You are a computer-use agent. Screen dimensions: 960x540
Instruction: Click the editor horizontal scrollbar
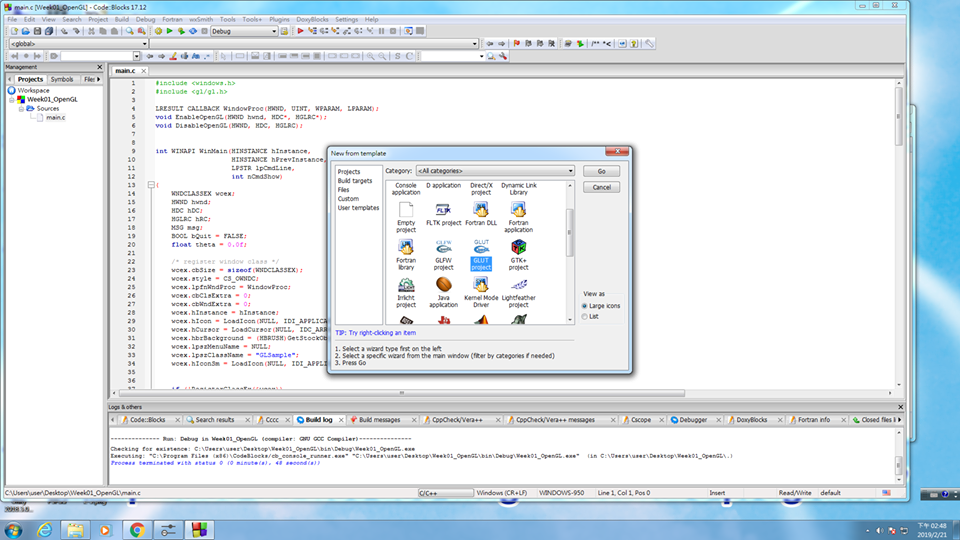coord(402,393)
